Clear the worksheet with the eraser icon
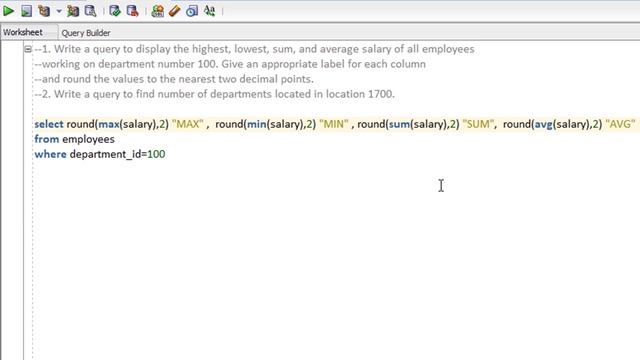 (175, 11)
